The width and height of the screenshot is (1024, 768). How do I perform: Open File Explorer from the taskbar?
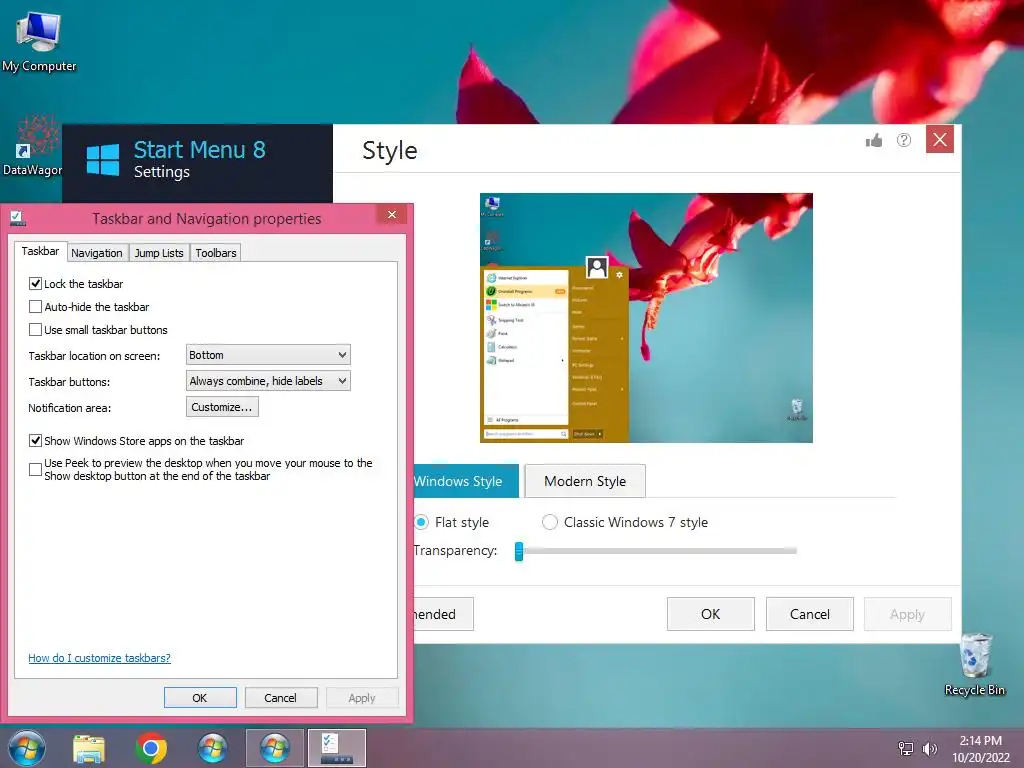pyautogui.click(x=89, y=749)
